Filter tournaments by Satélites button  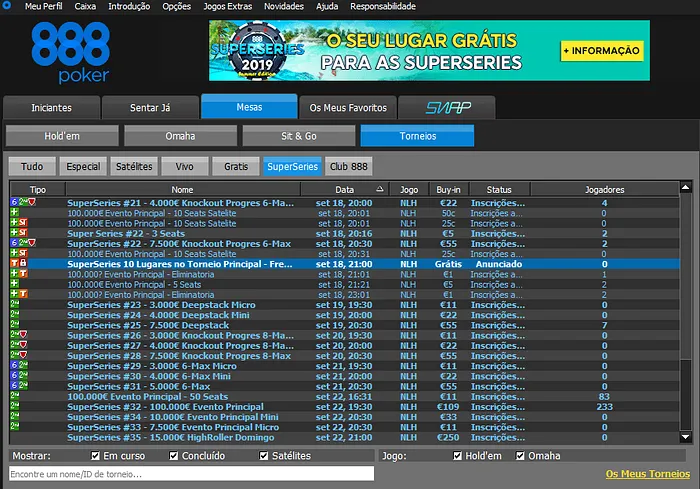(x=134, y=167)
